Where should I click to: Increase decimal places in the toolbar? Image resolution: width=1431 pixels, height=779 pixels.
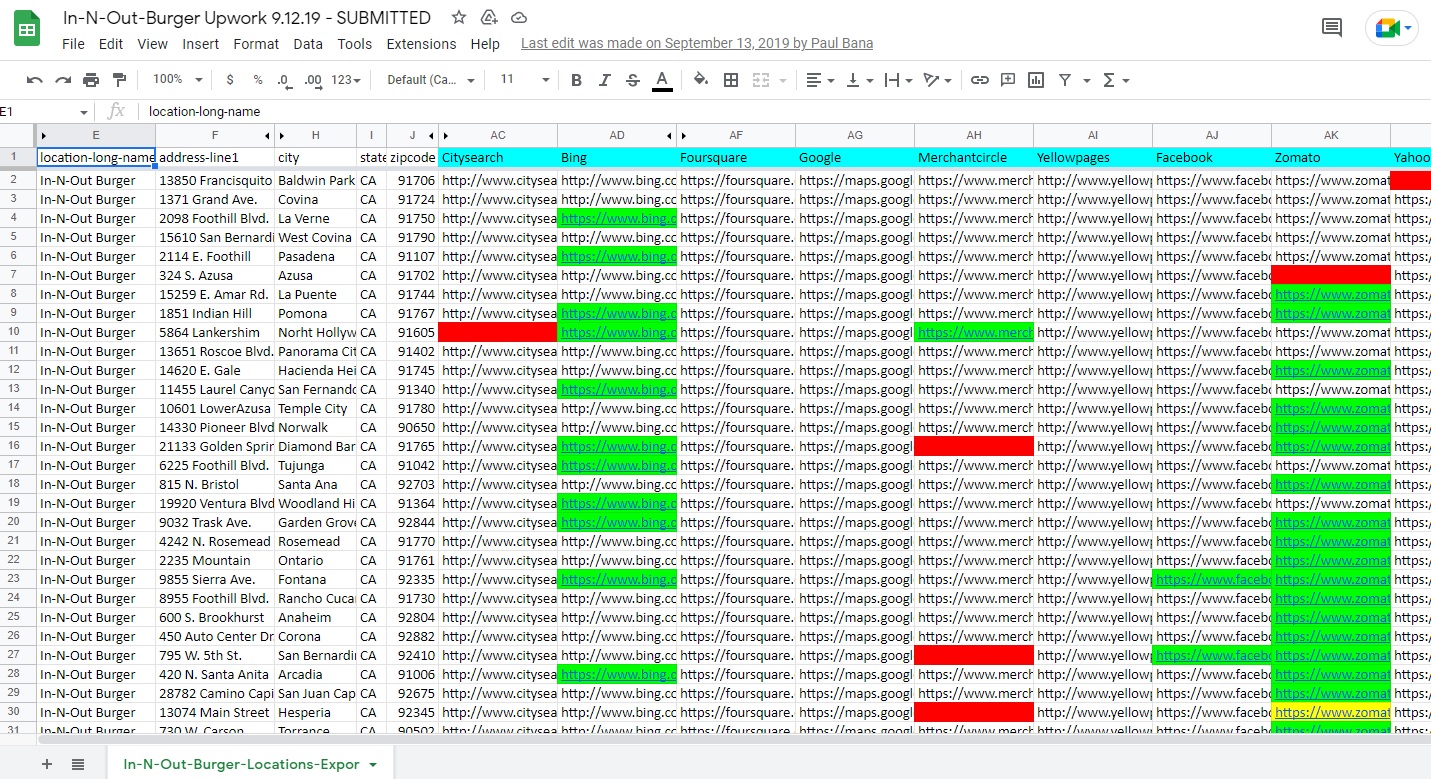[x=313, y=80]
